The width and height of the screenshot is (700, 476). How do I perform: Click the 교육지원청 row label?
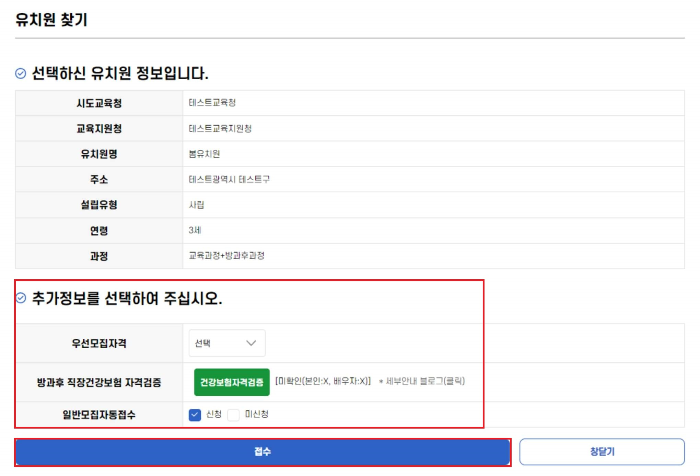(99, 129)
